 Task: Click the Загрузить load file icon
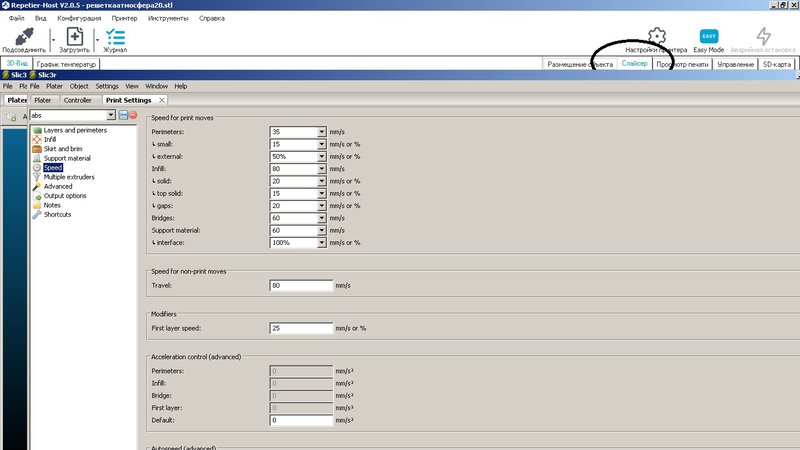coord(74,35)
